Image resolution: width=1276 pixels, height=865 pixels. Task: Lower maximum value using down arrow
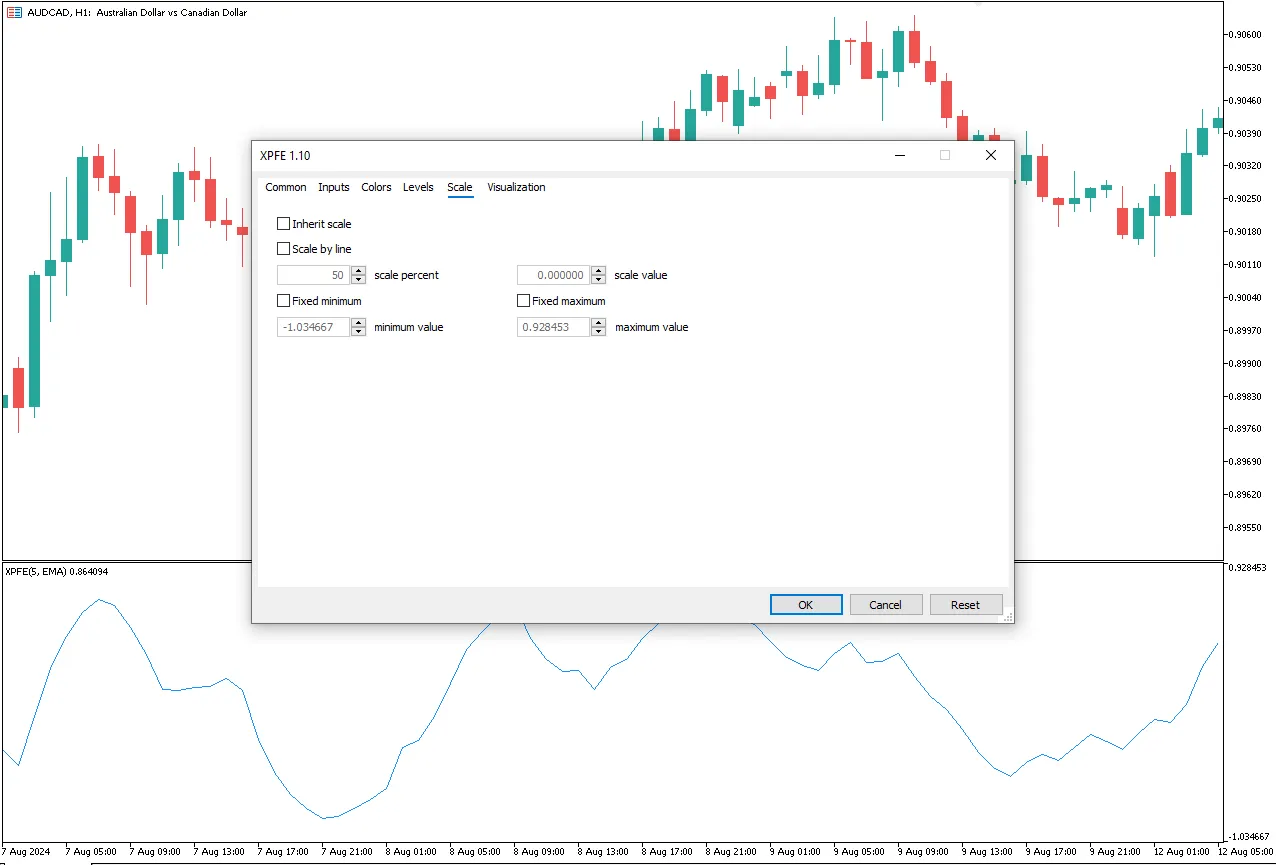point(599,332)
